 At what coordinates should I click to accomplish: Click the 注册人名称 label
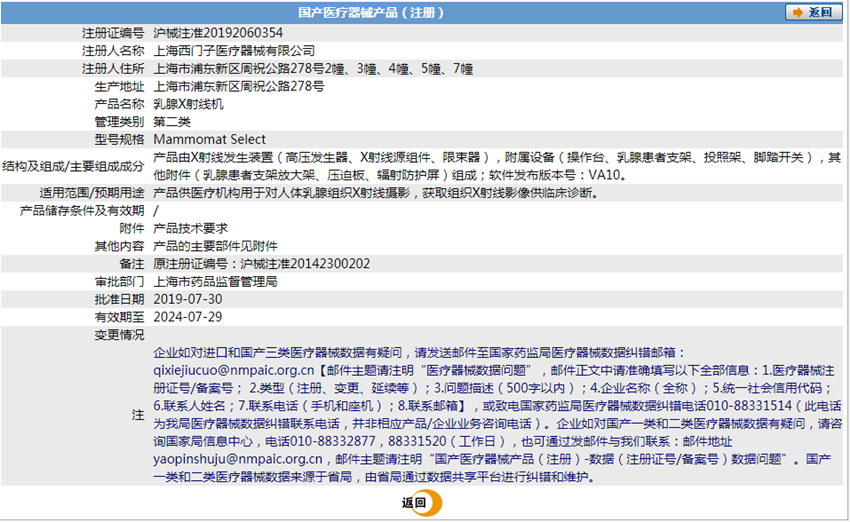pyautogui.click(x=113, y=51)
